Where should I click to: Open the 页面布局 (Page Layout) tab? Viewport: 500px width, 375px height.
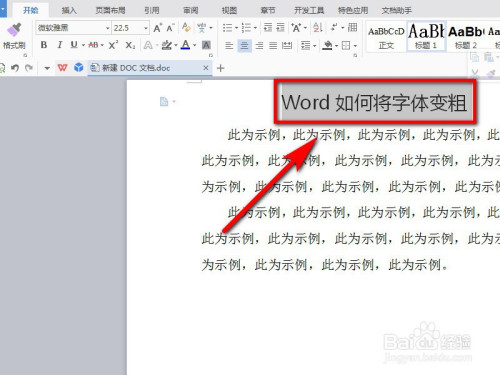110,10
